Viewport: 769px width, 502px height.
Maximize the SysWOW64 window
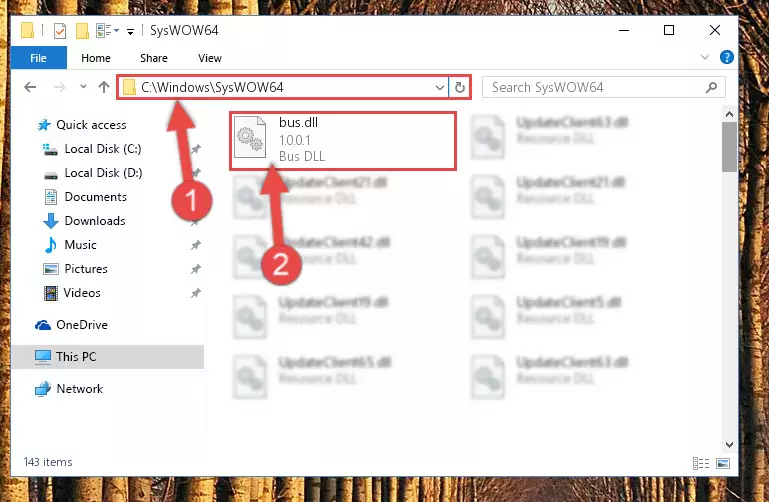[669, 30]
